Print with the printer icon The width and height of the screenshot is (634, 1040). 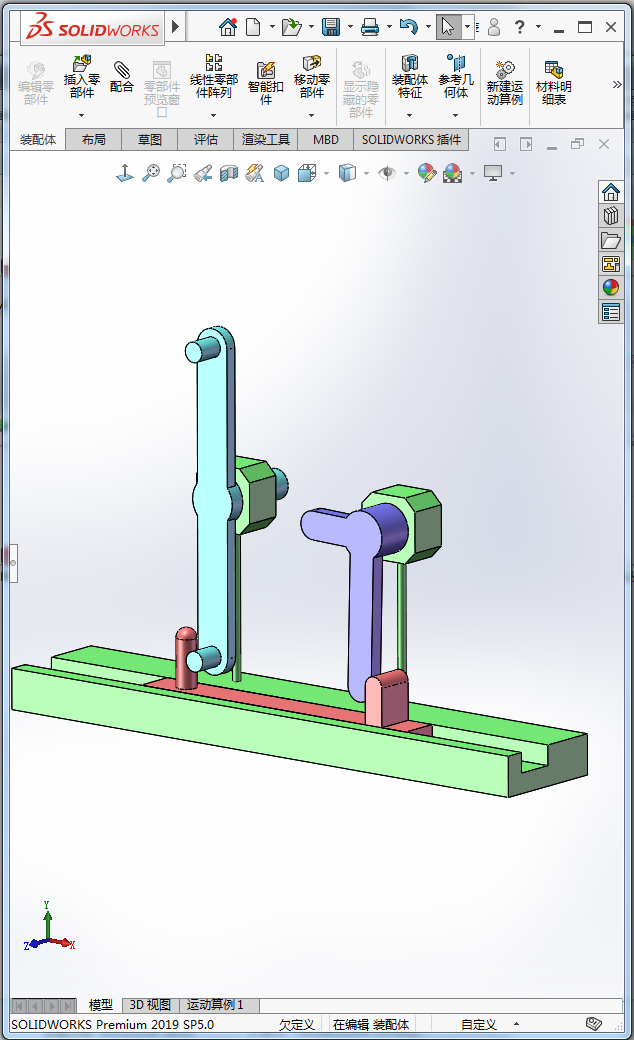(370, 27)
